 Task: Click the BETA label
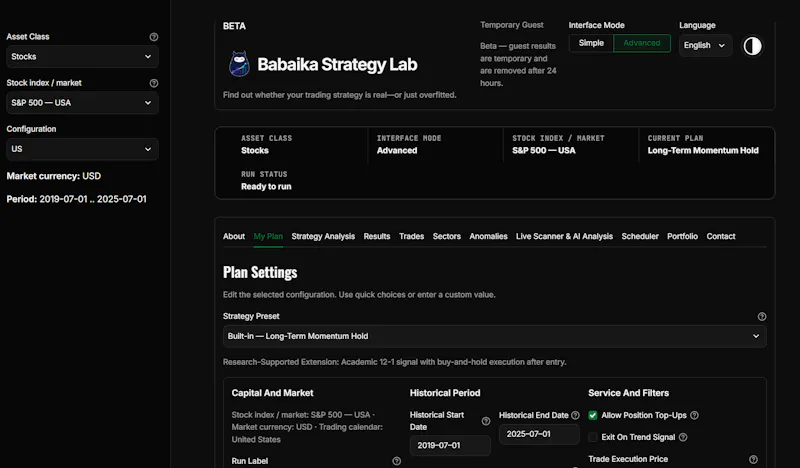pos(234,26)
